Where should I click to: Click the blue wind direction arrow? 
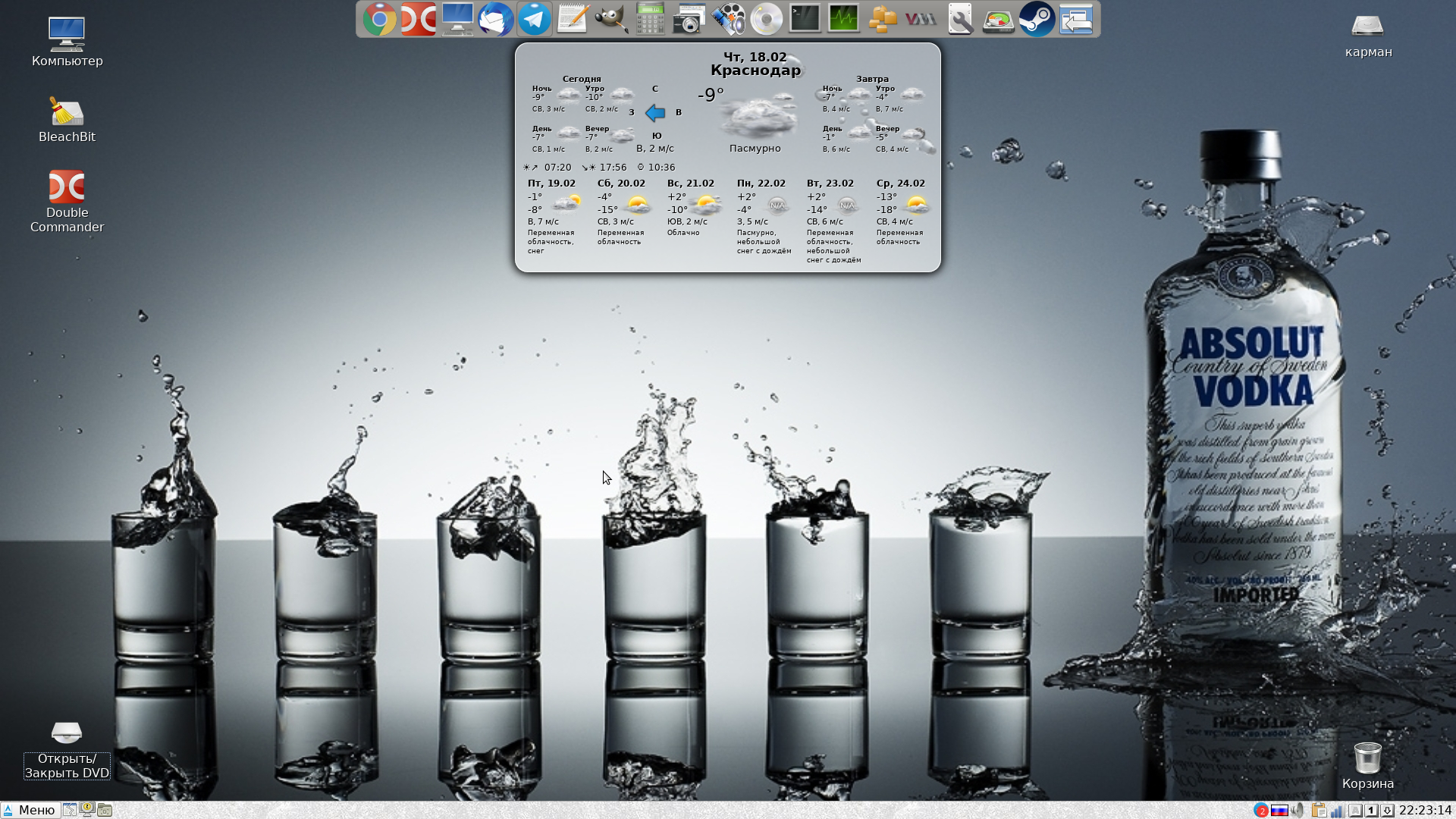(x=655, y=113)
